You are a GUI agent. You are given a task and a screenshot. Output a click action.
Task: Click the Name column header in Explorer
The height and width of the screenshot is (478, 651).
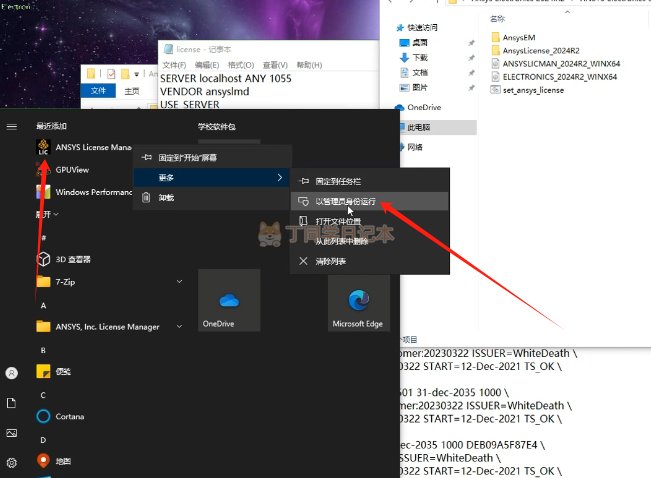(x=497, y=19)
